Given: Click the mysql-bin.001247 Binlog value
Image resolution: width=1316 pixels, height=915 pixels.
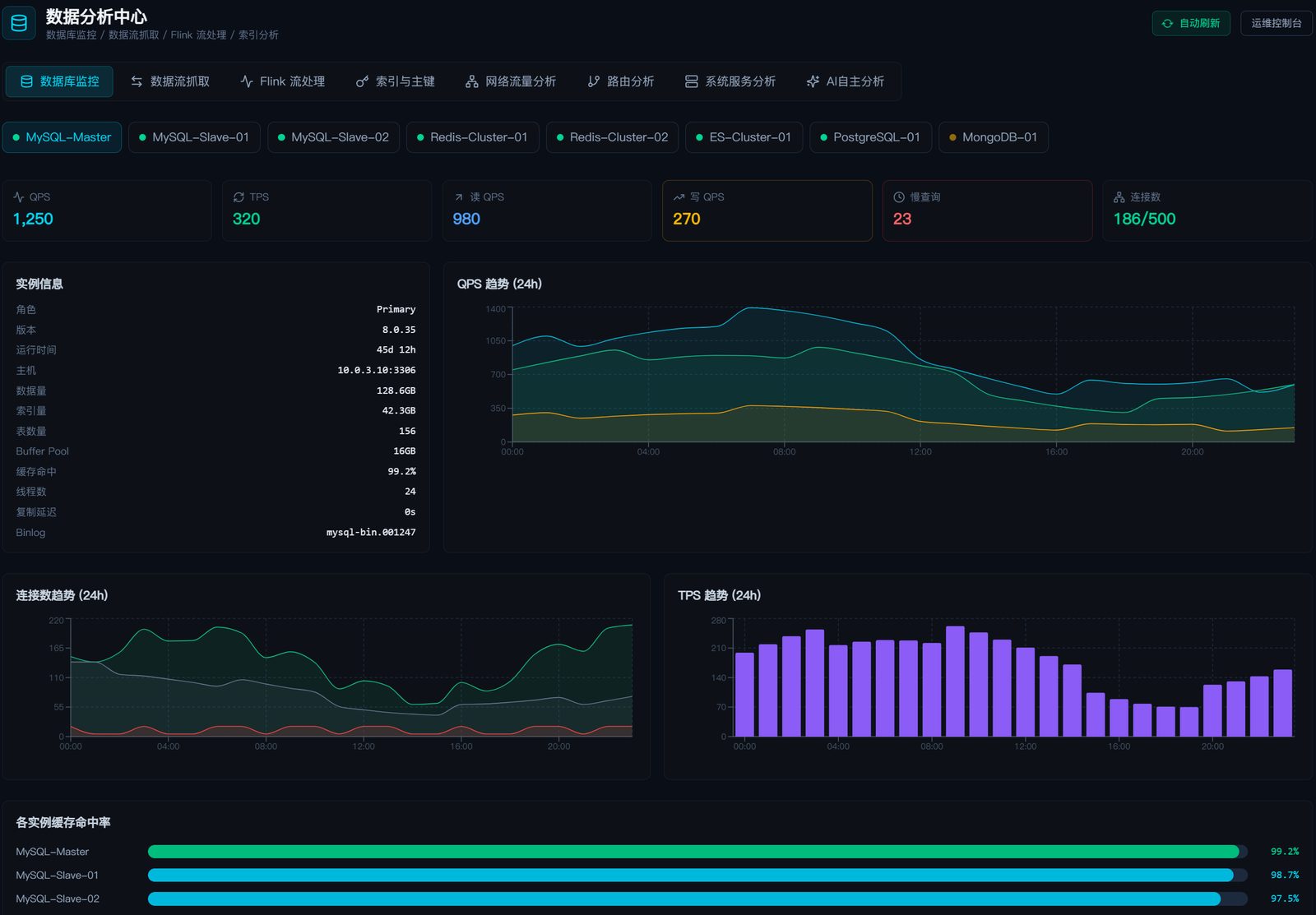Looking at the screenshot, I should click(371, 532).
